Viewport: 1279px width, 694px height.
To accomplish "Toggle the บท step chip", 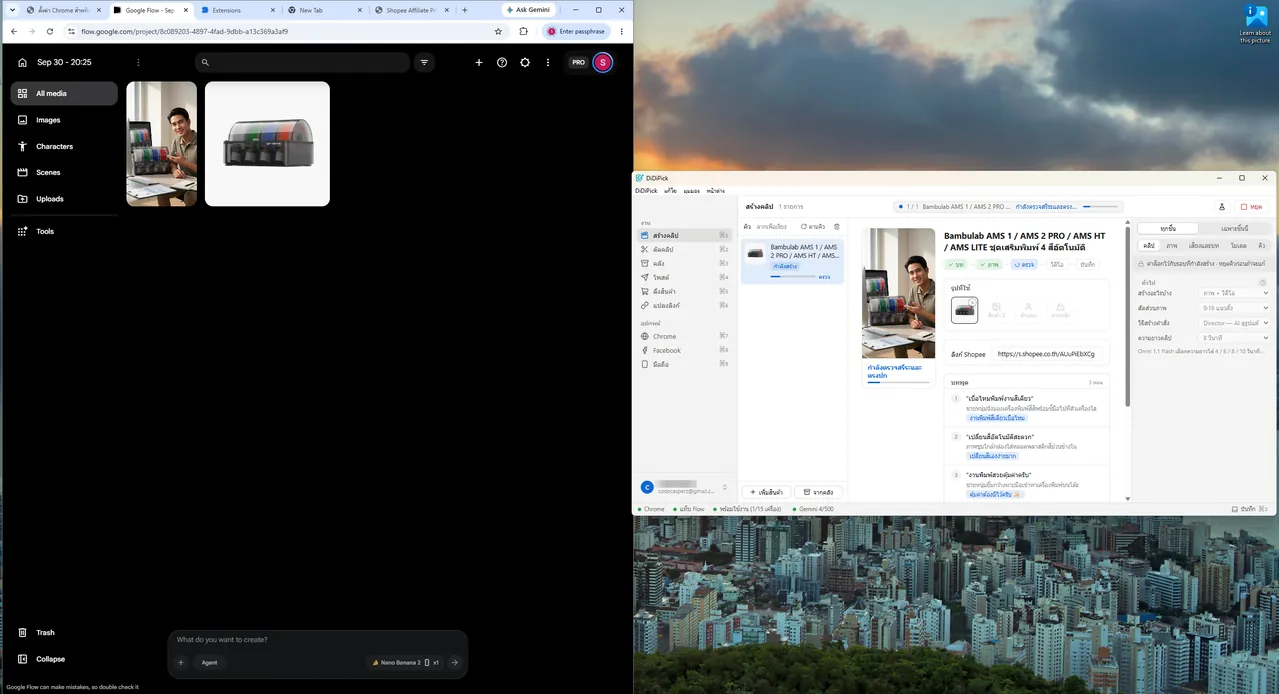I will coord(958,265).
